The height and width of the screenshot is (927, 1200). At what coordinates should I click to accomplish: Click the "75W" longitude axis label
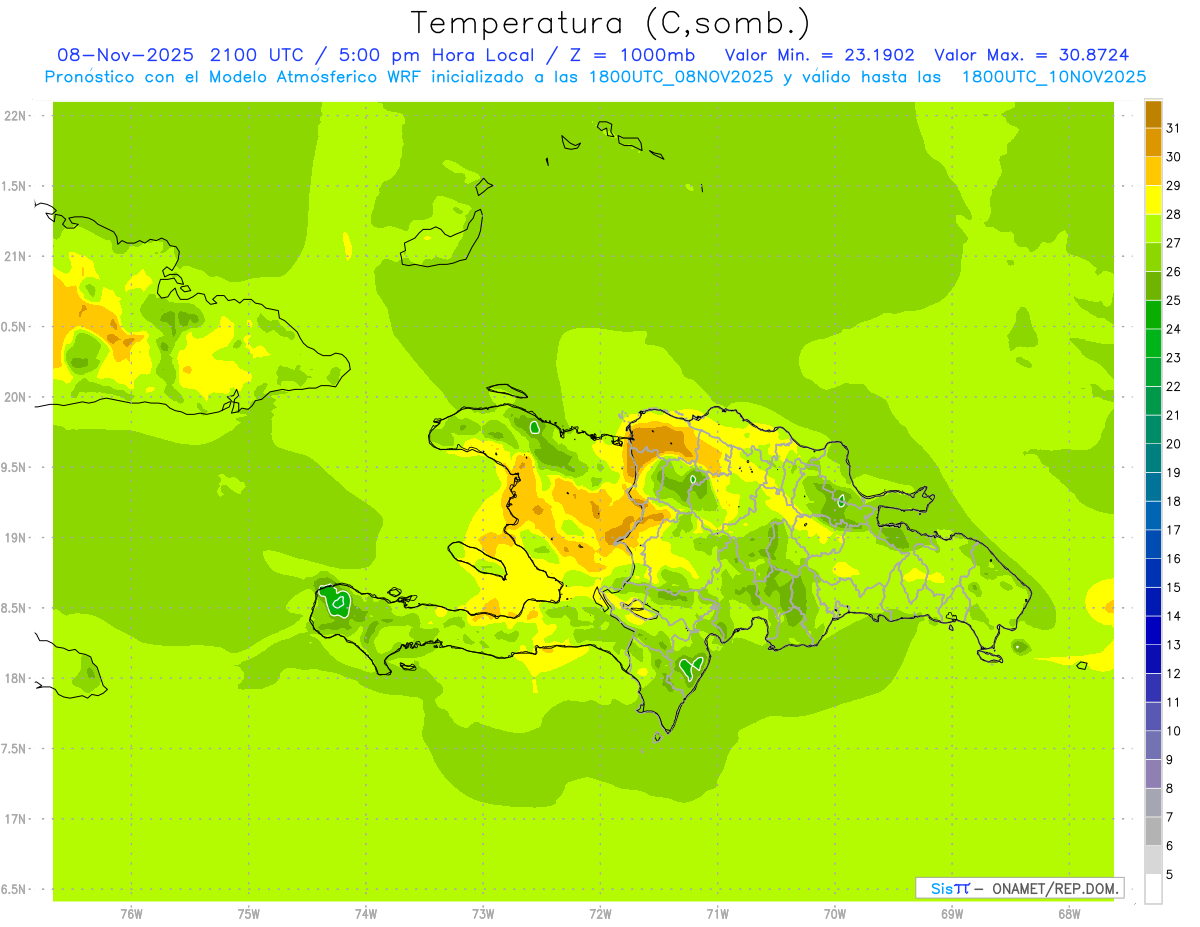pyautogui.click(x=249, y=914)
